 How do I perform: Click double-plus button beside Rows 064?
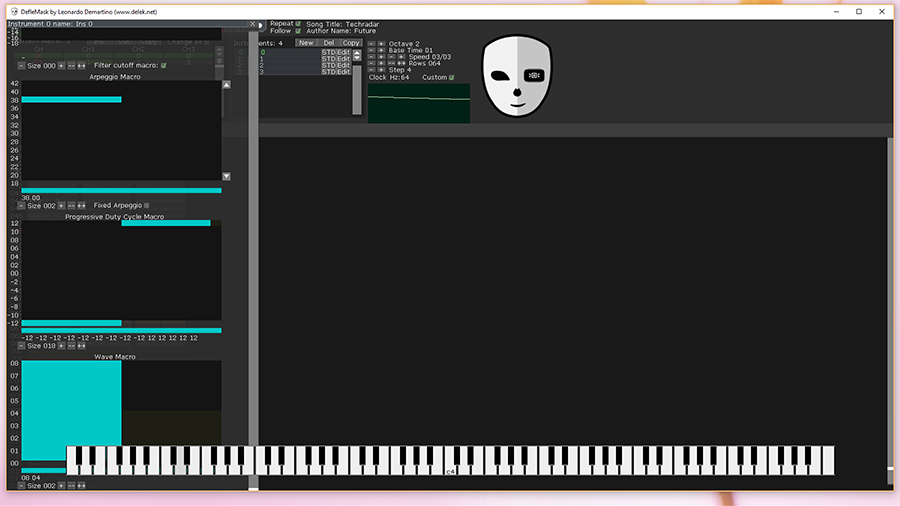point(401,63)
